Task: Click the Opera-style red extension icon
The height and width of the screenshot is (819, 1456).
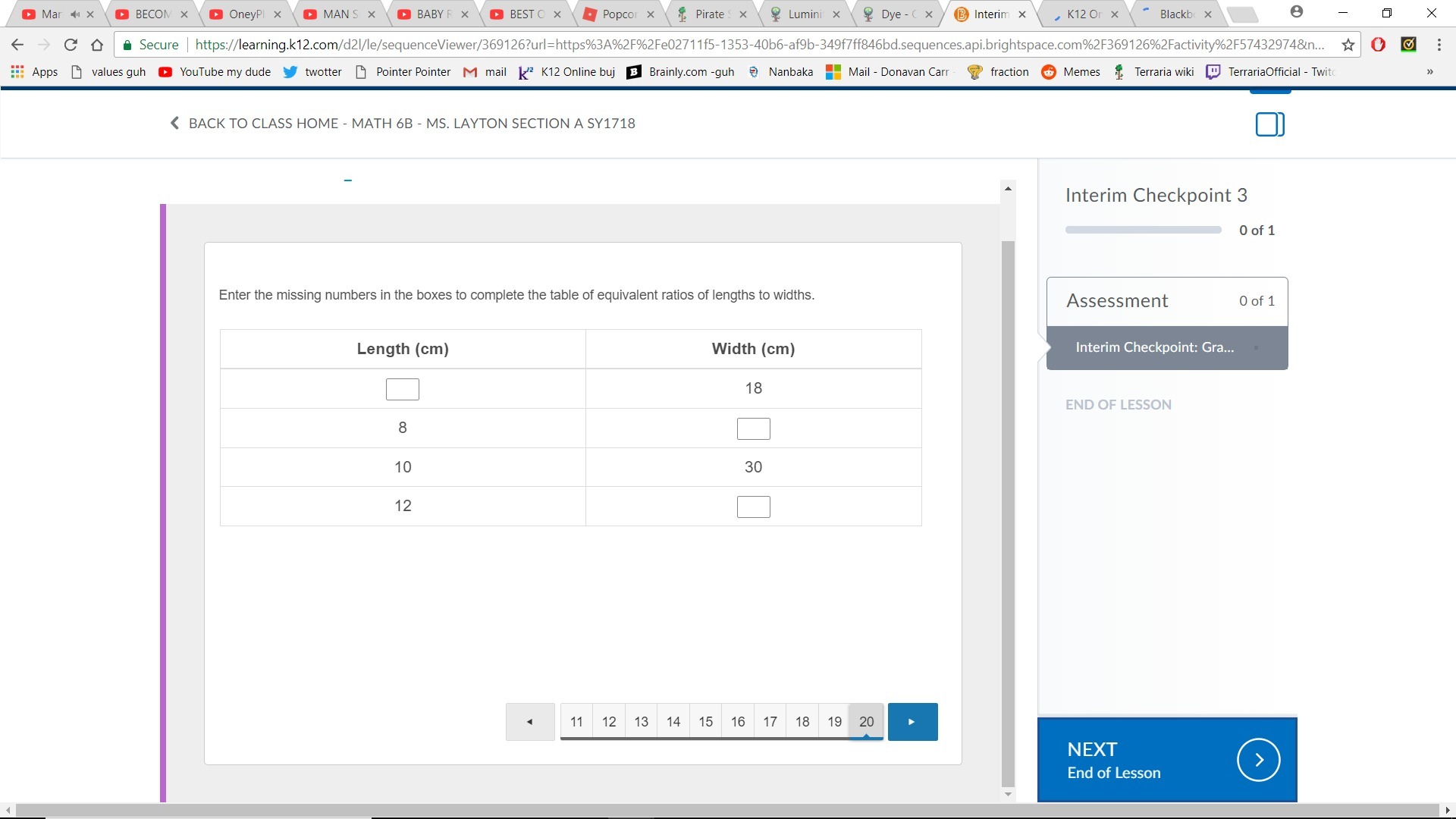Action: click(x=1379, y=45)
